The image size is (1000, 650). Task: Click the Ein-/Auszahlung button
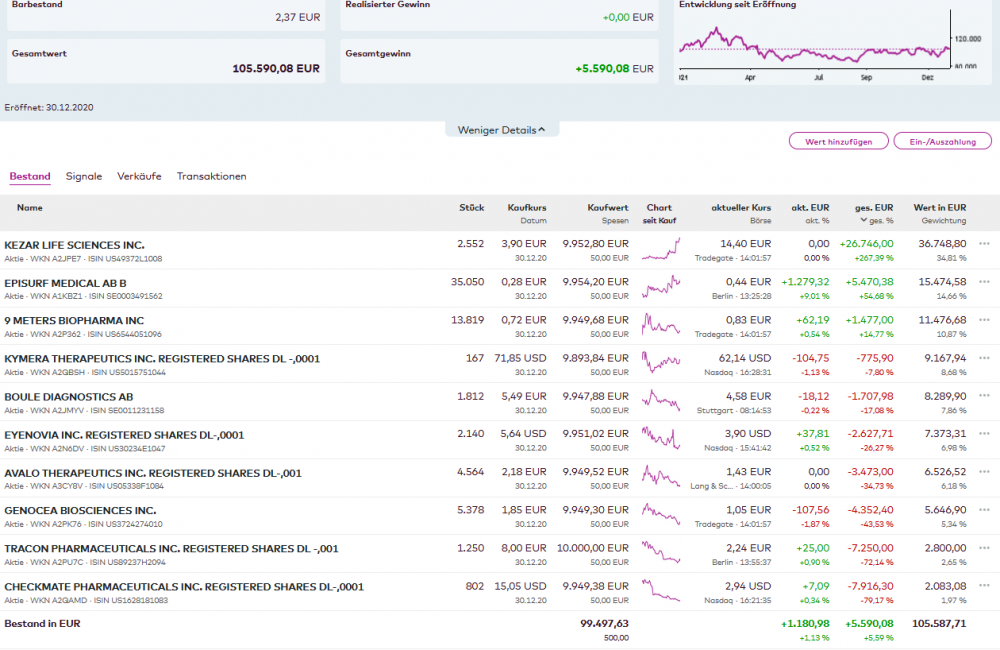click(x=943, y=142)
